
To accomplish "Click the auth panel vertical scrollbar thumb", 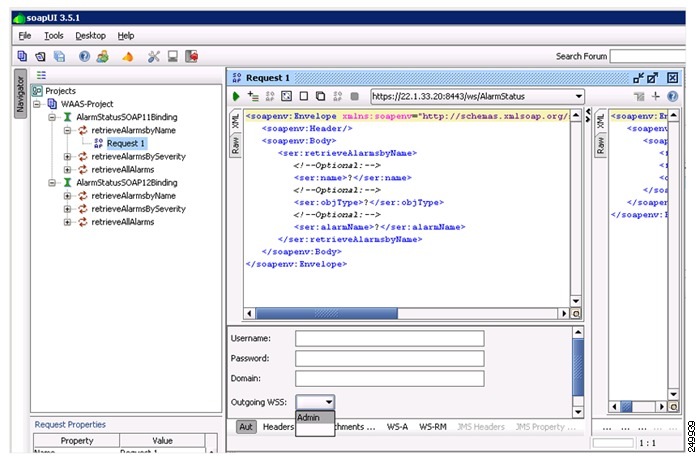I will pos(578,367).
